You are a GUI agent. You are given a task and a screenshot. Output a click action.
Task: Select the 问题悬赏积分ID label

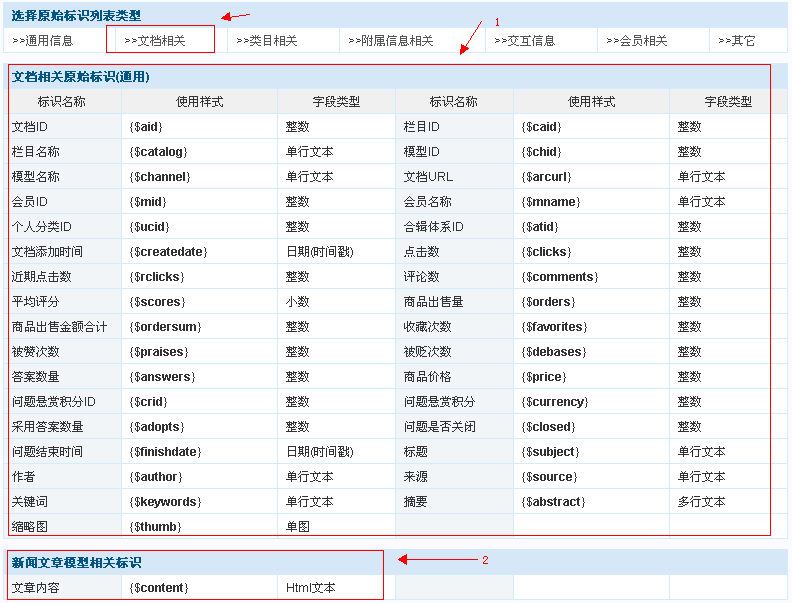pyautogui.click(x=54, y=402)
